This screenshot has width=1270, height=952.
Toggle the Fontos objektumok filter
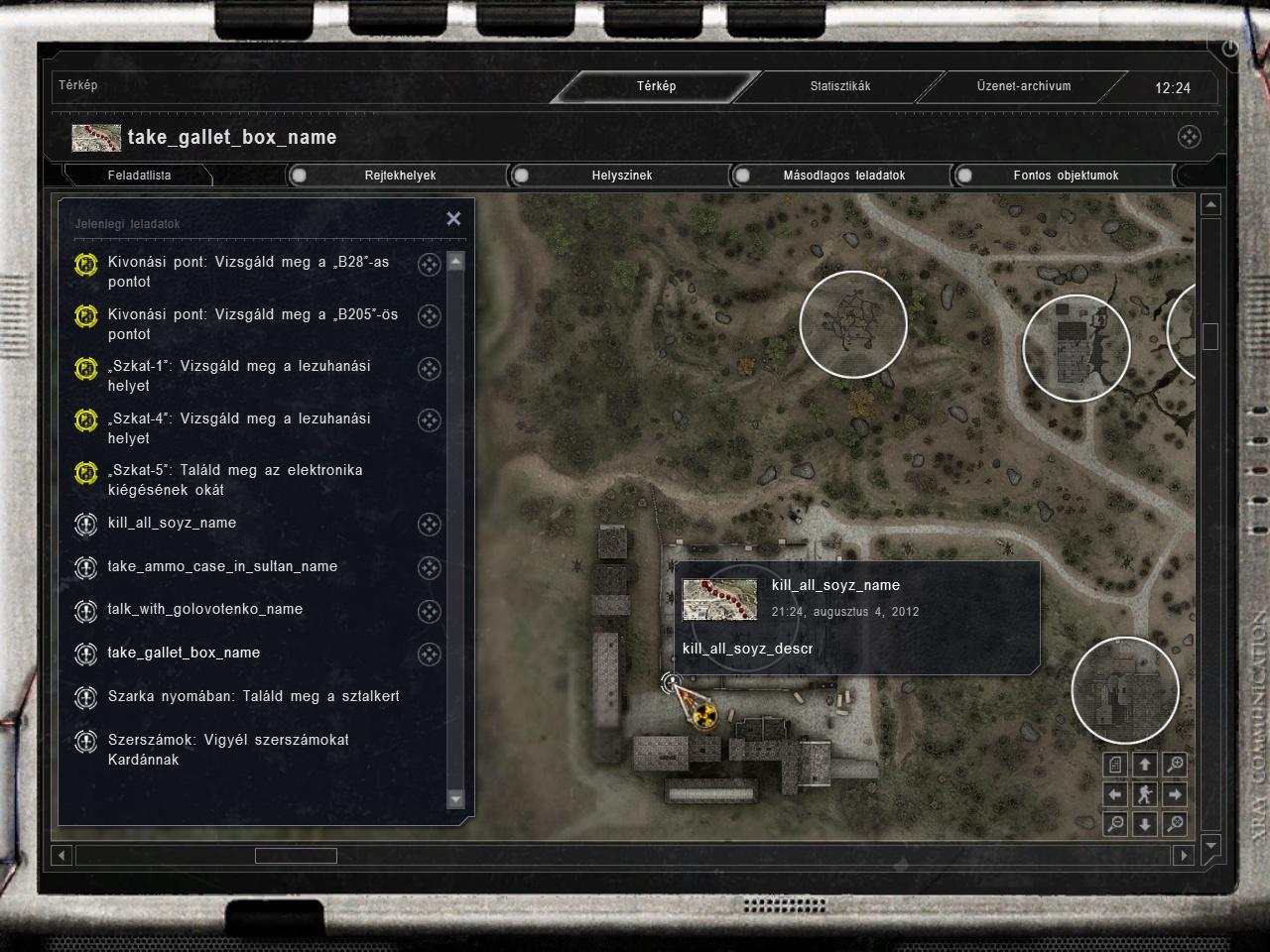tap(1064, 176)
